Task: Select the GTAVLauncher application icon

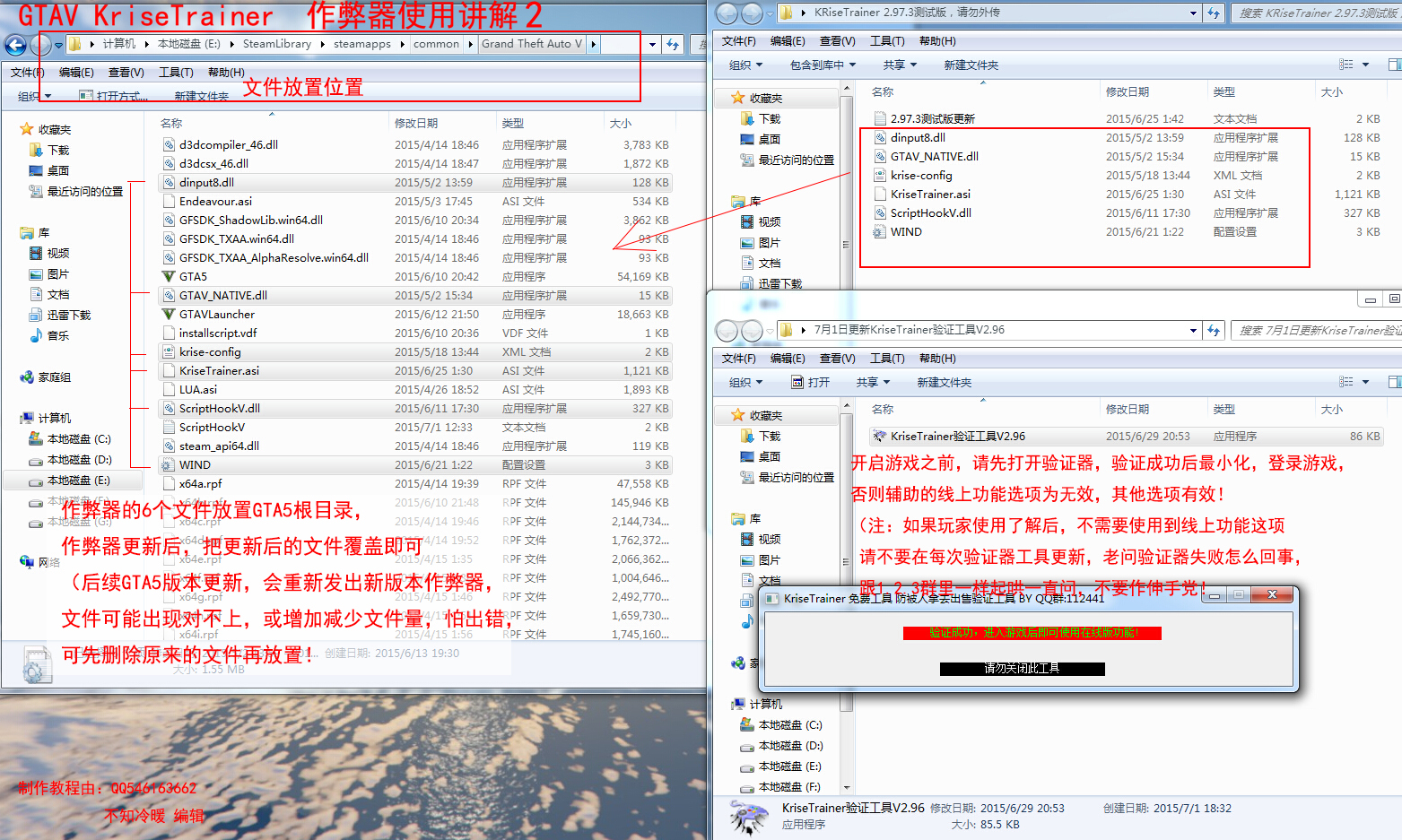Action: 169,314
